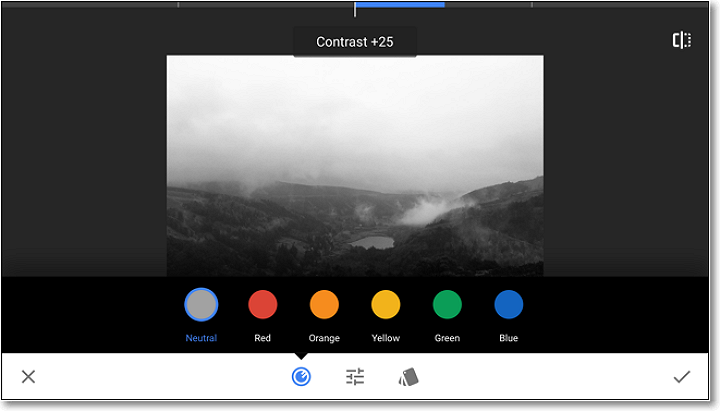Click the Yellow text label

(x=386, y=338)
